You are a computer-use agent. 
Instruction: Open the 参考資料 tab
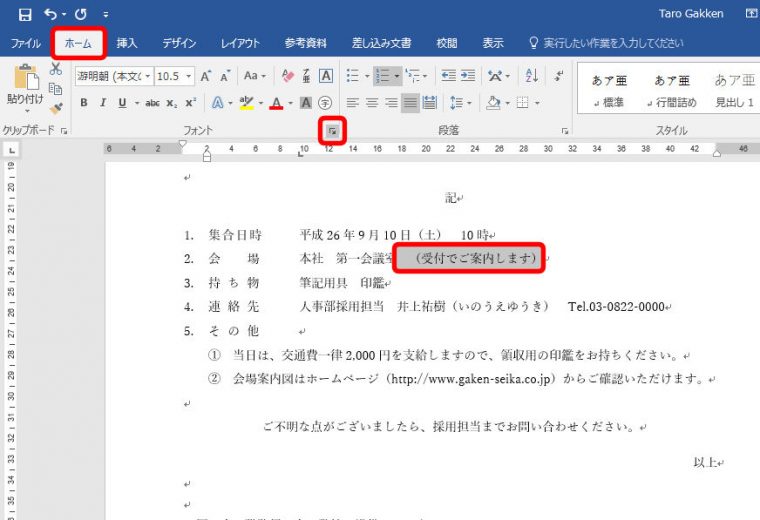[305, 43]
